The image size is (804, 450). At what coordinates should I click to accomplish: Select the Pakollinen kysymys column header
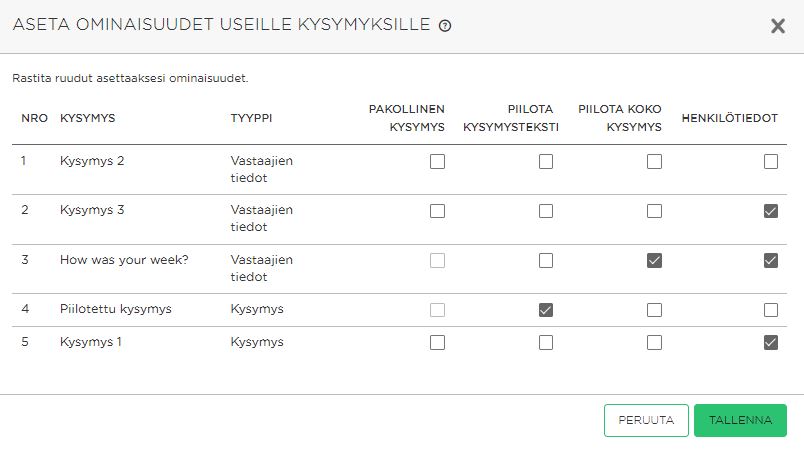pos(407,118)
